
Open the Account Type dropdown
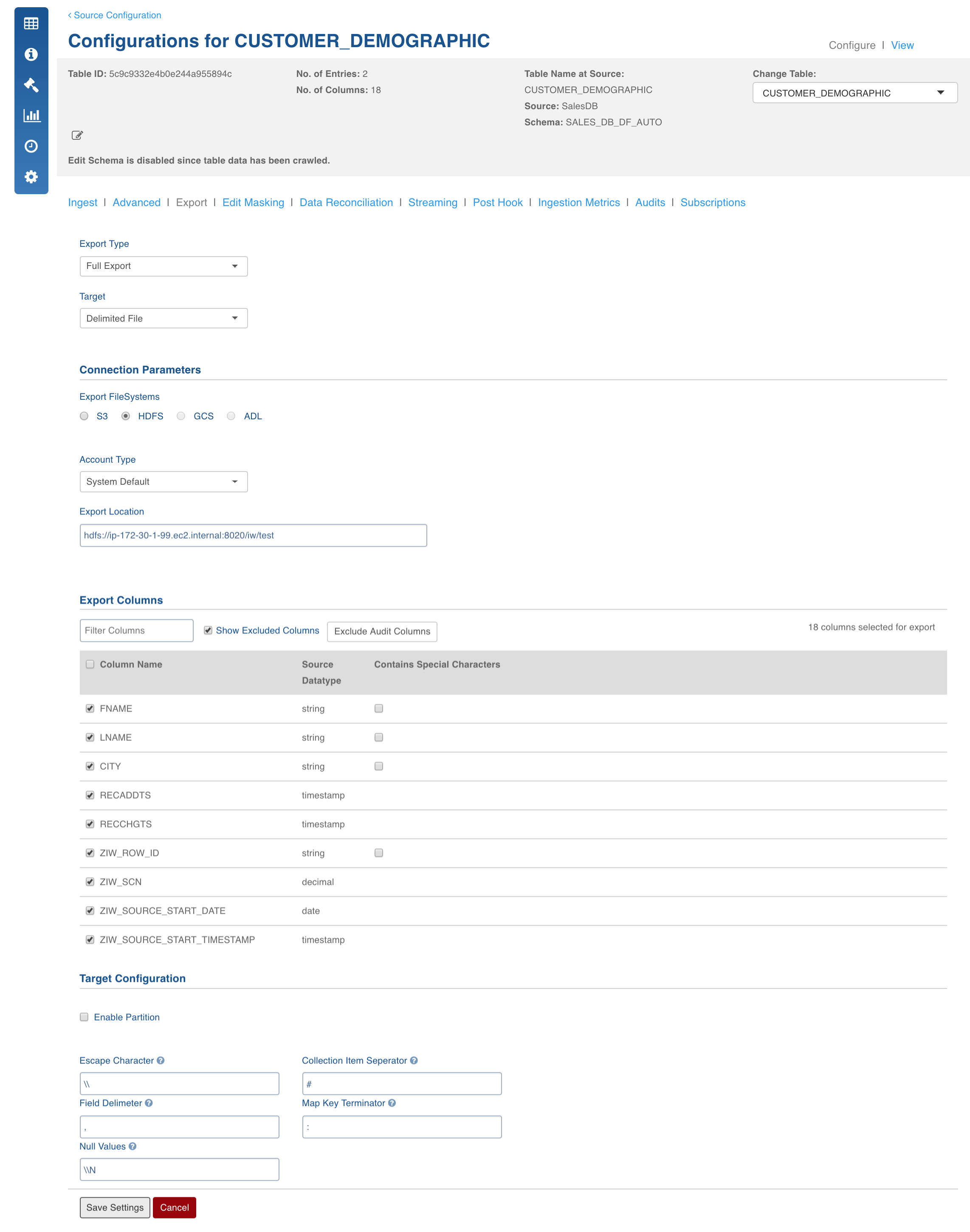(x=164, y=482)
